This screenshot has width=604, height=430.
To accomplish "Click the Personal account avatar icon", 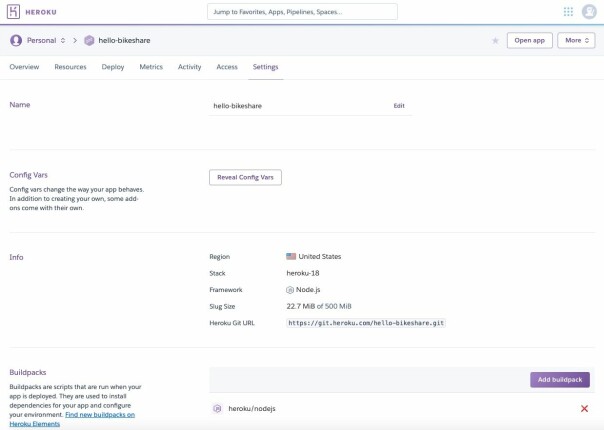I will click(16, 40).
